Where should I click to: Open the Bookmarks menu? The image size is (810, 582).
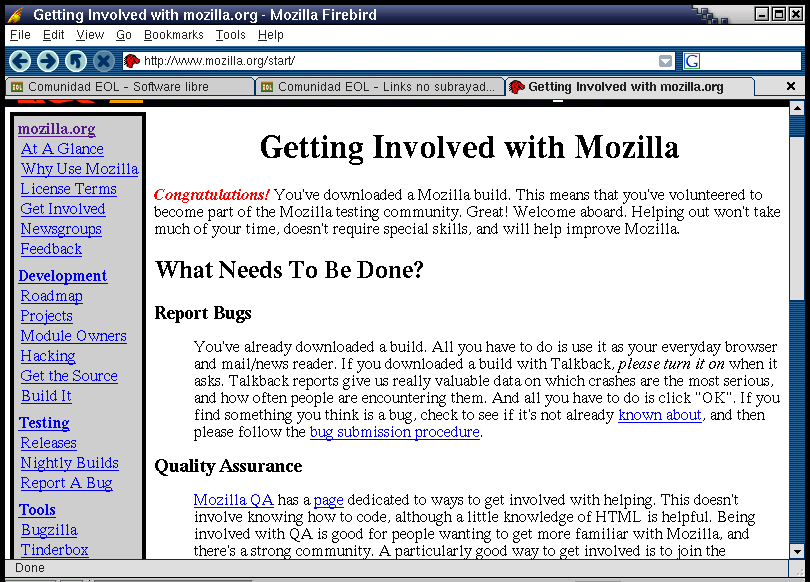click(x=174, y=35)
